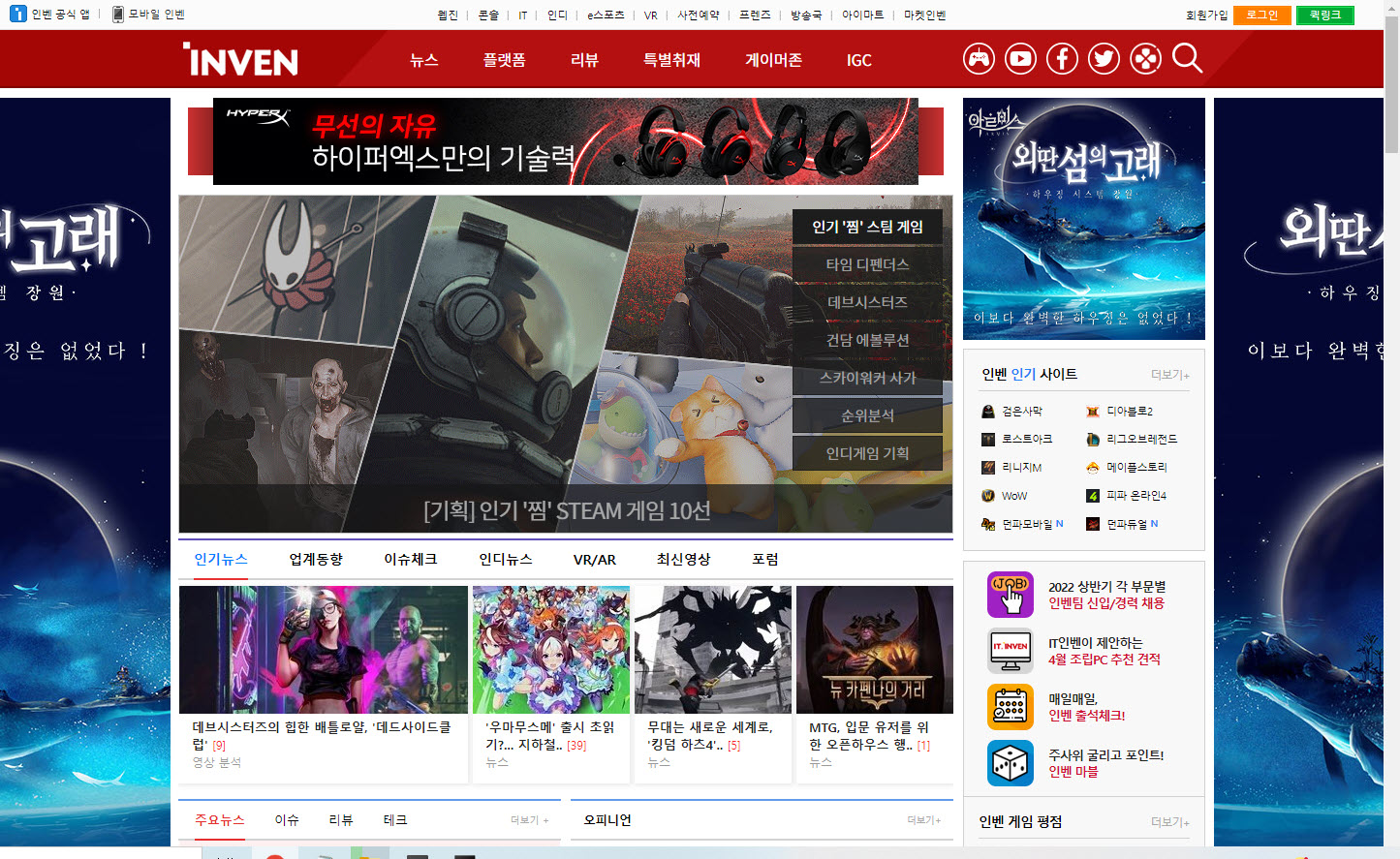Image resolution: width=1400 pixels, height=859 pixels.
Task: Click the game controller pad icon beside search
Action: [x=1145, y=59]
